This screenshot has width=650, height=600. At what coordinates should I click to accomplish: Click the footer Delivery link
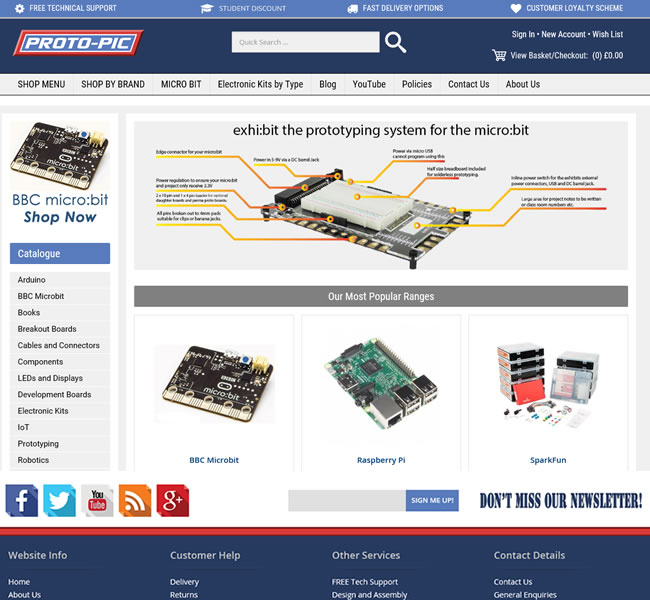click(x=184, y=582)
